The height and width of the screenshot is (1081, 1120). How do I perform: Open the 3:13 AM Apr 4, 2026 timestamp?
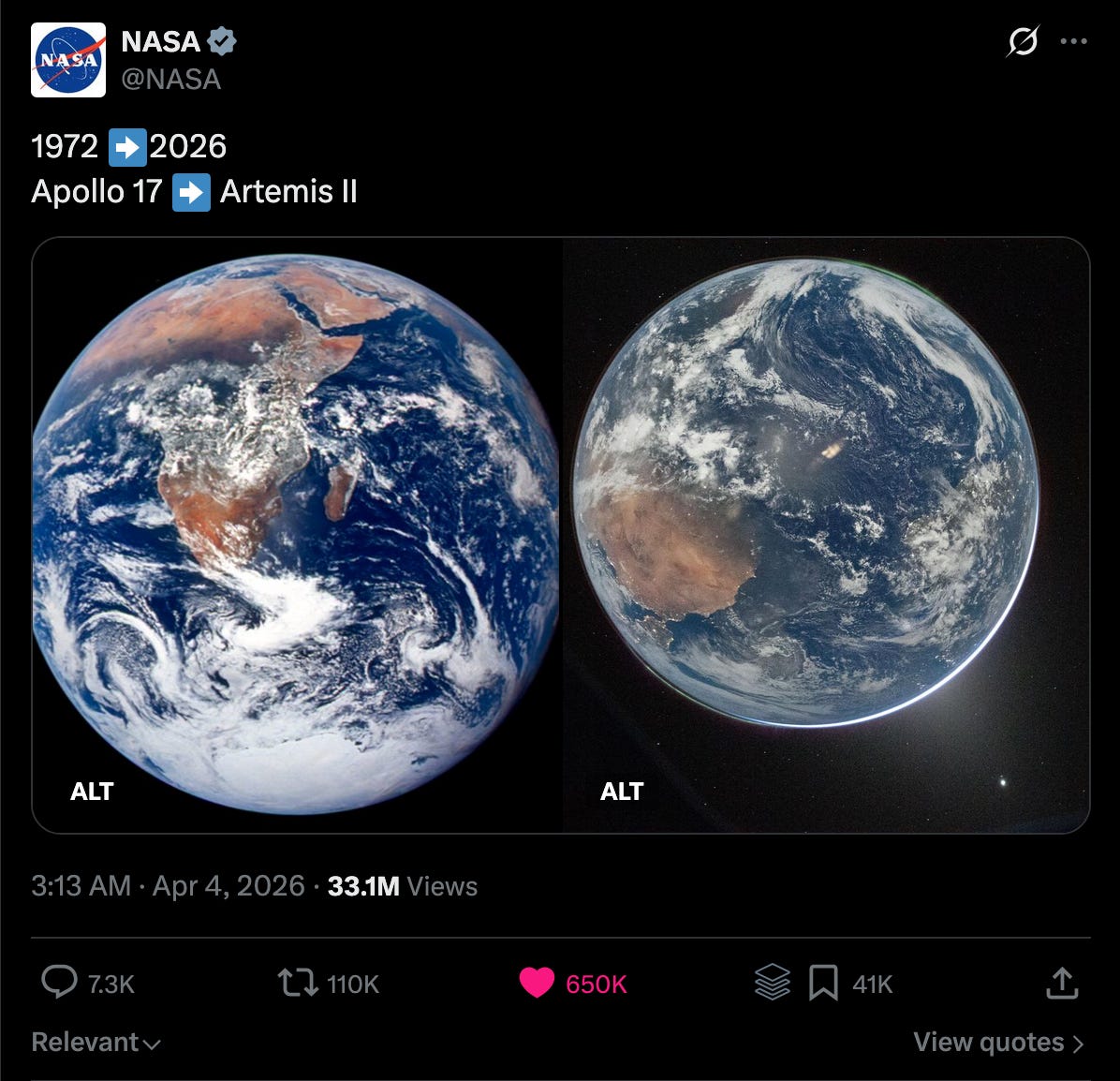tap(168, 886)
